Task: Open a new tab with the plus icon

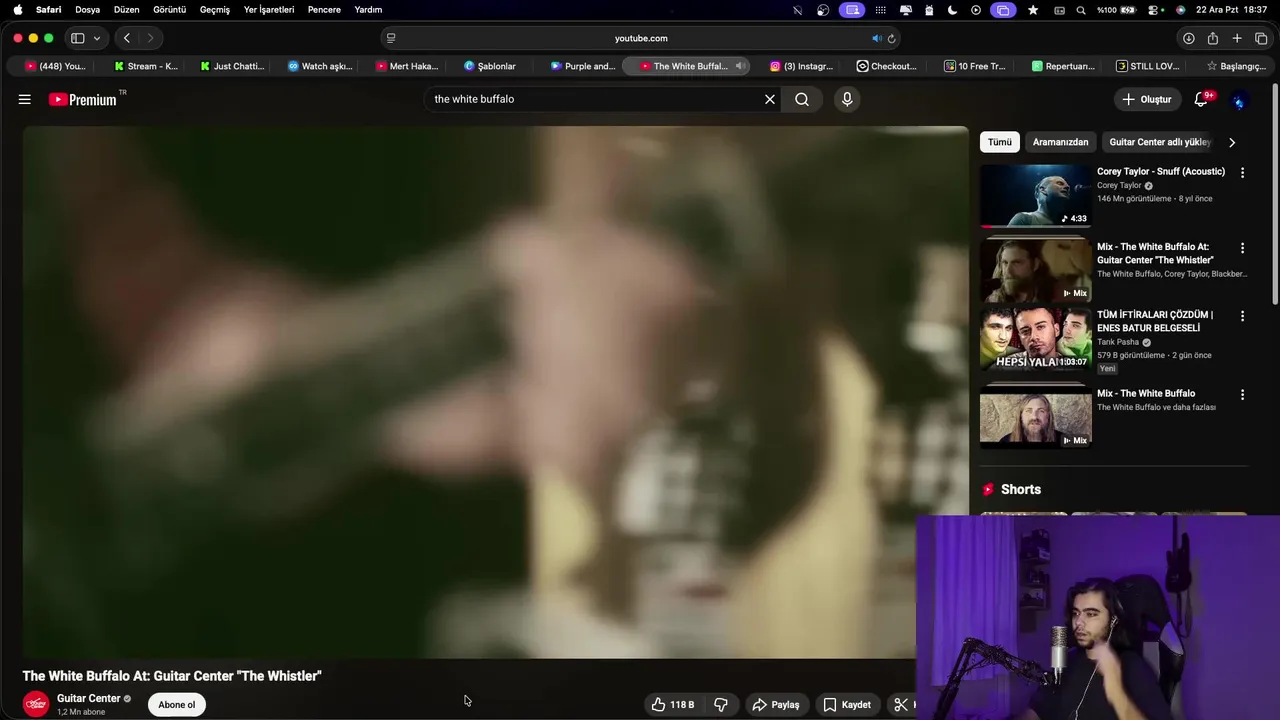Action: (1237, 38)
